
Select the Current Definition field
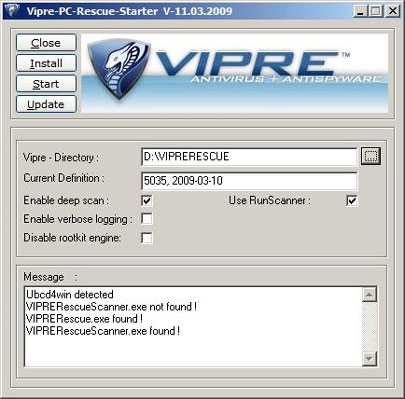[x=249, y=181]
